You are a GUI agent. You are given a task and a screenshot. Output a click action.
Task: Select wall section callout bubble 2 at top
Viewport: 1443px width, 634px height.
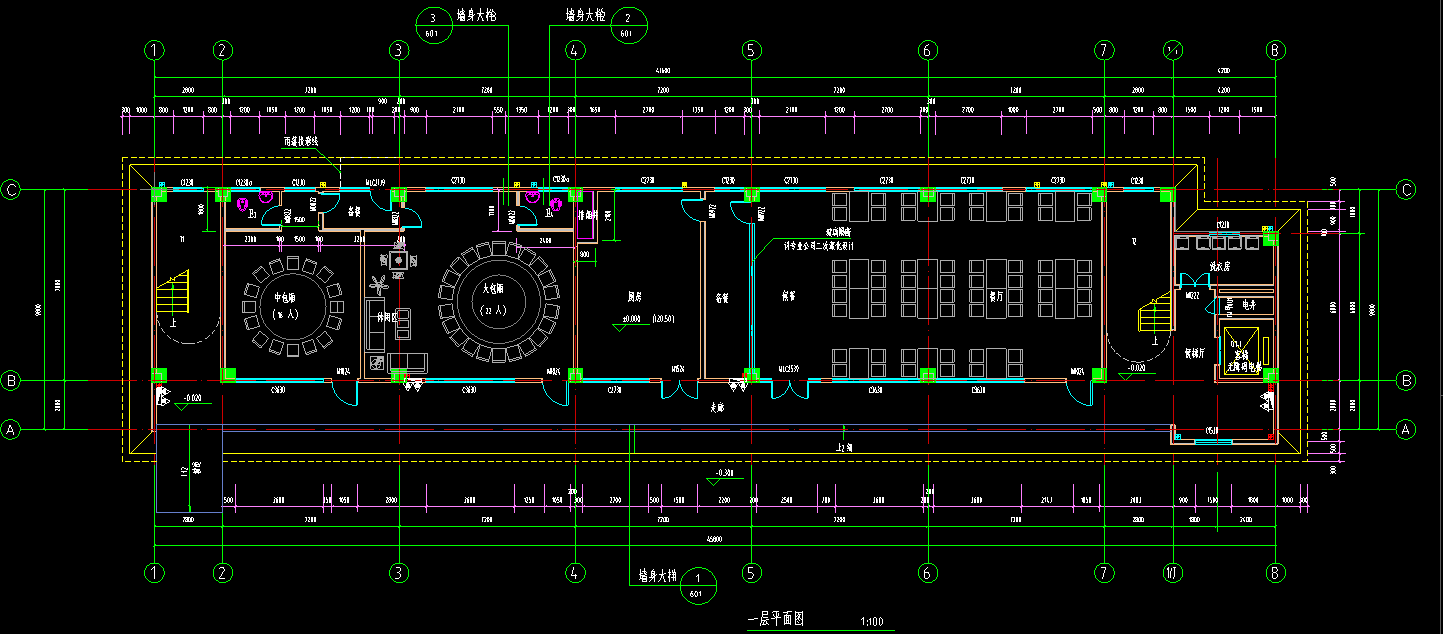(627, 23)
